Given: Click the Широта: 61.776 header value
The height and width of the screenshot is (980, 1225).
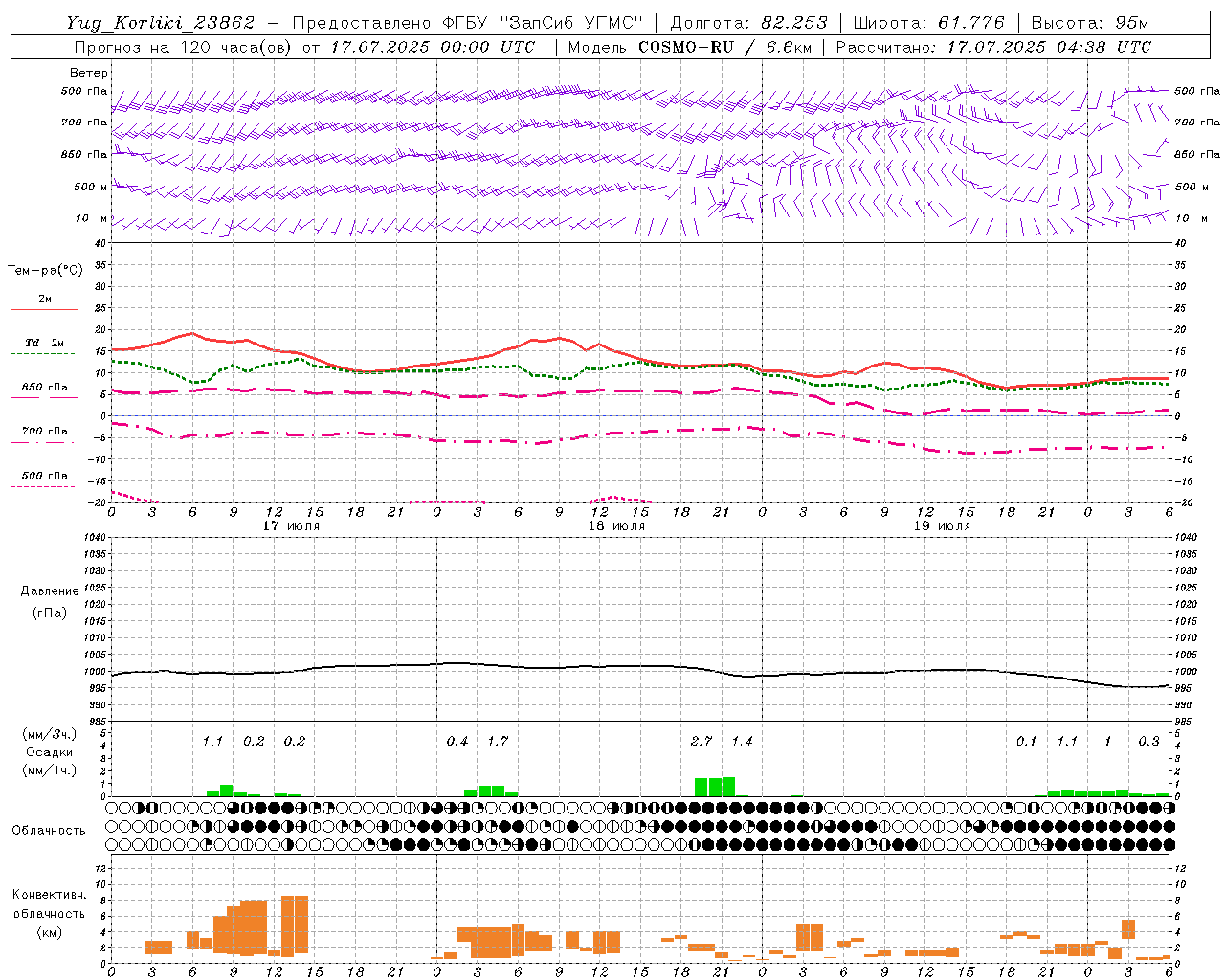Looking at the screenshot, I should (927, 23).
